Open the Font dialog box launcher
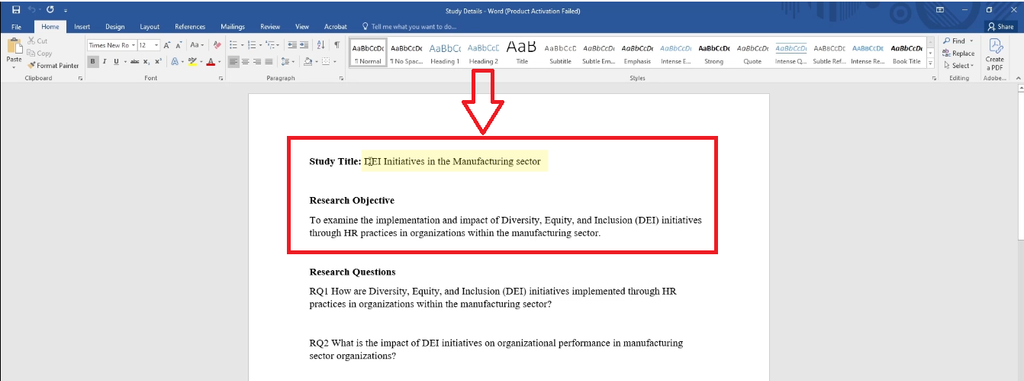The height and width of the screenshot is (381, 1024). click(221, 78)
